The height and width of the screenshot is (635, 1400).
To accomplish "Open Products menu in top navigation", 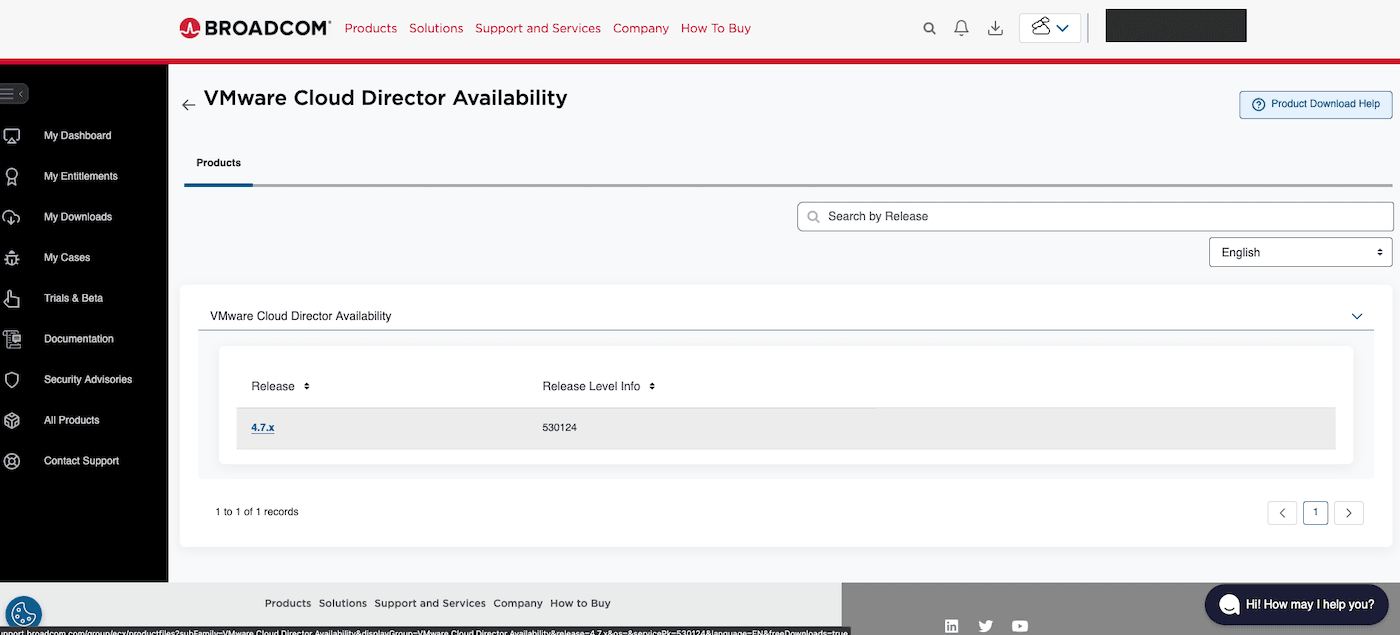I will pos(371,28).
